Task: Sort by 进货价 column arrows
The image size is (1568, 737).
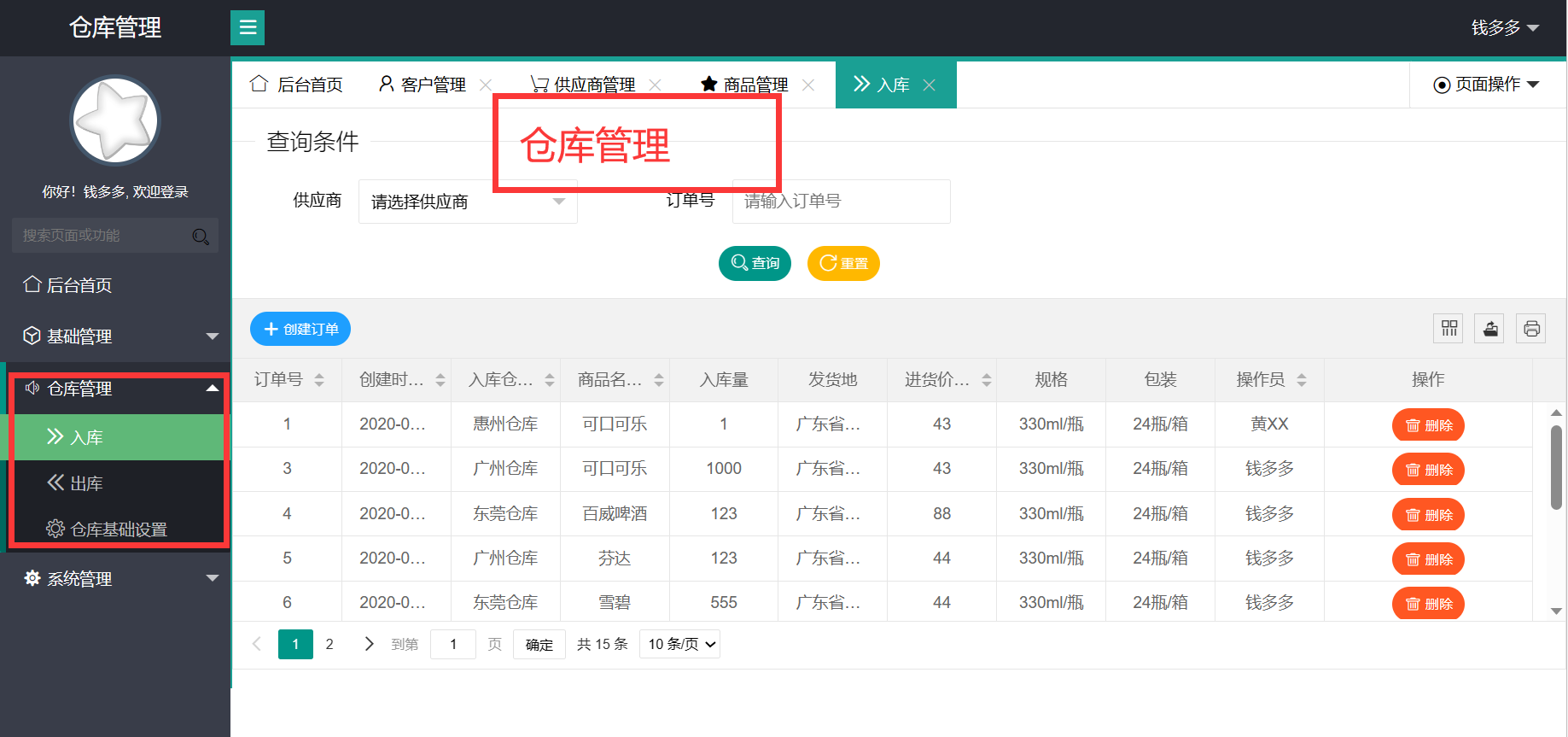Action: pos(987,380)
